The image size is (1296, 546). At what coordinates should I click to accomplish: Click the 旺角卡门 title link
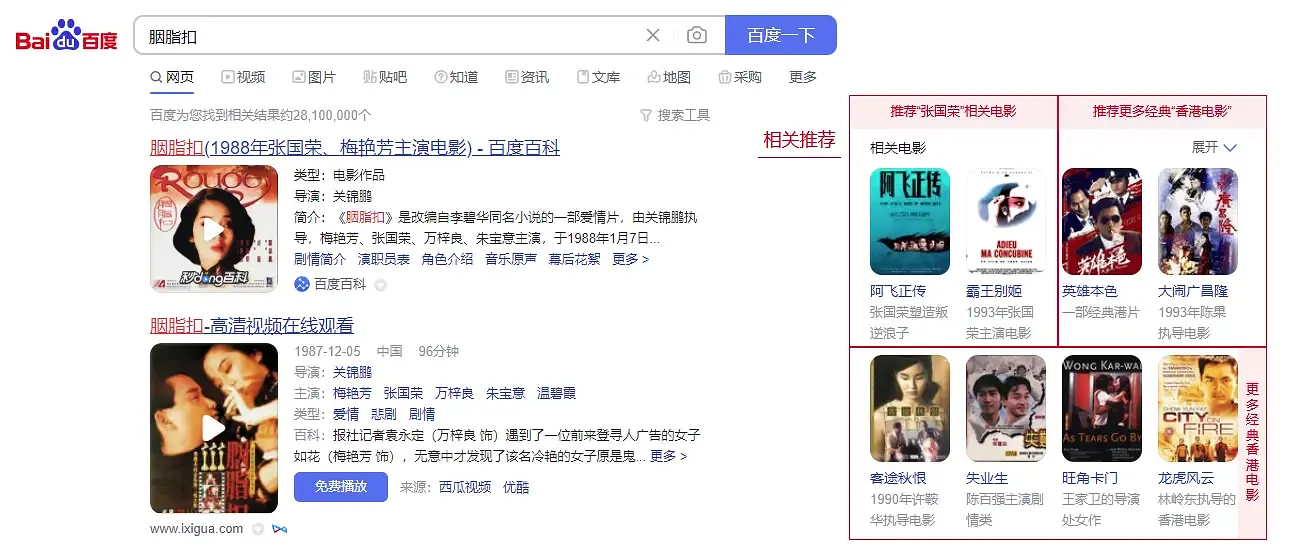coord(1090,478)
